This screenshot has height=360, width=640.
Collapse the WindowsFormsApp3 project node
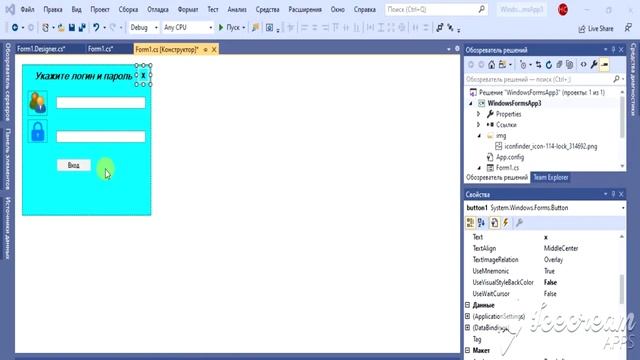click(x=471, y=103)
